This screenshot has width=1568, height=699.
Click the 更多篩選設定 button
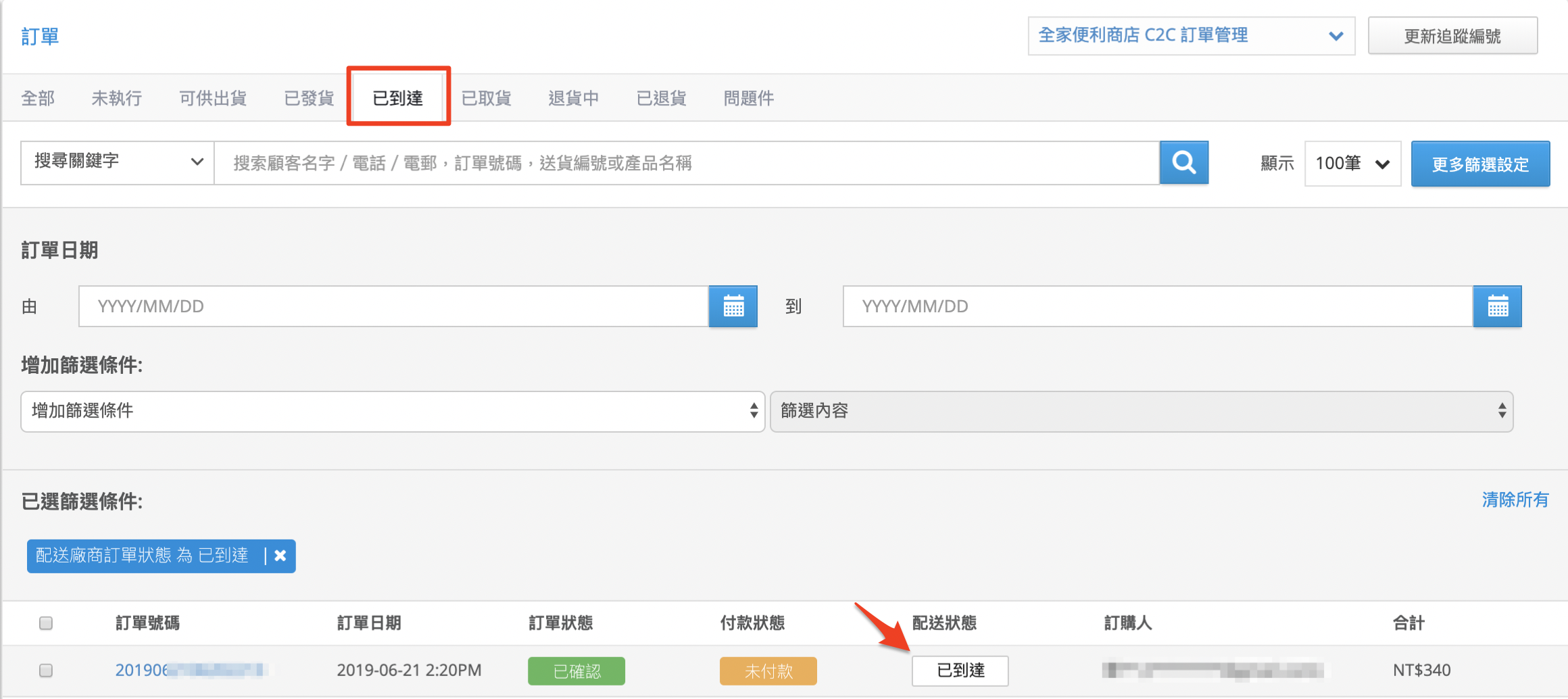pyautogui.click(x=1480, y=164)
